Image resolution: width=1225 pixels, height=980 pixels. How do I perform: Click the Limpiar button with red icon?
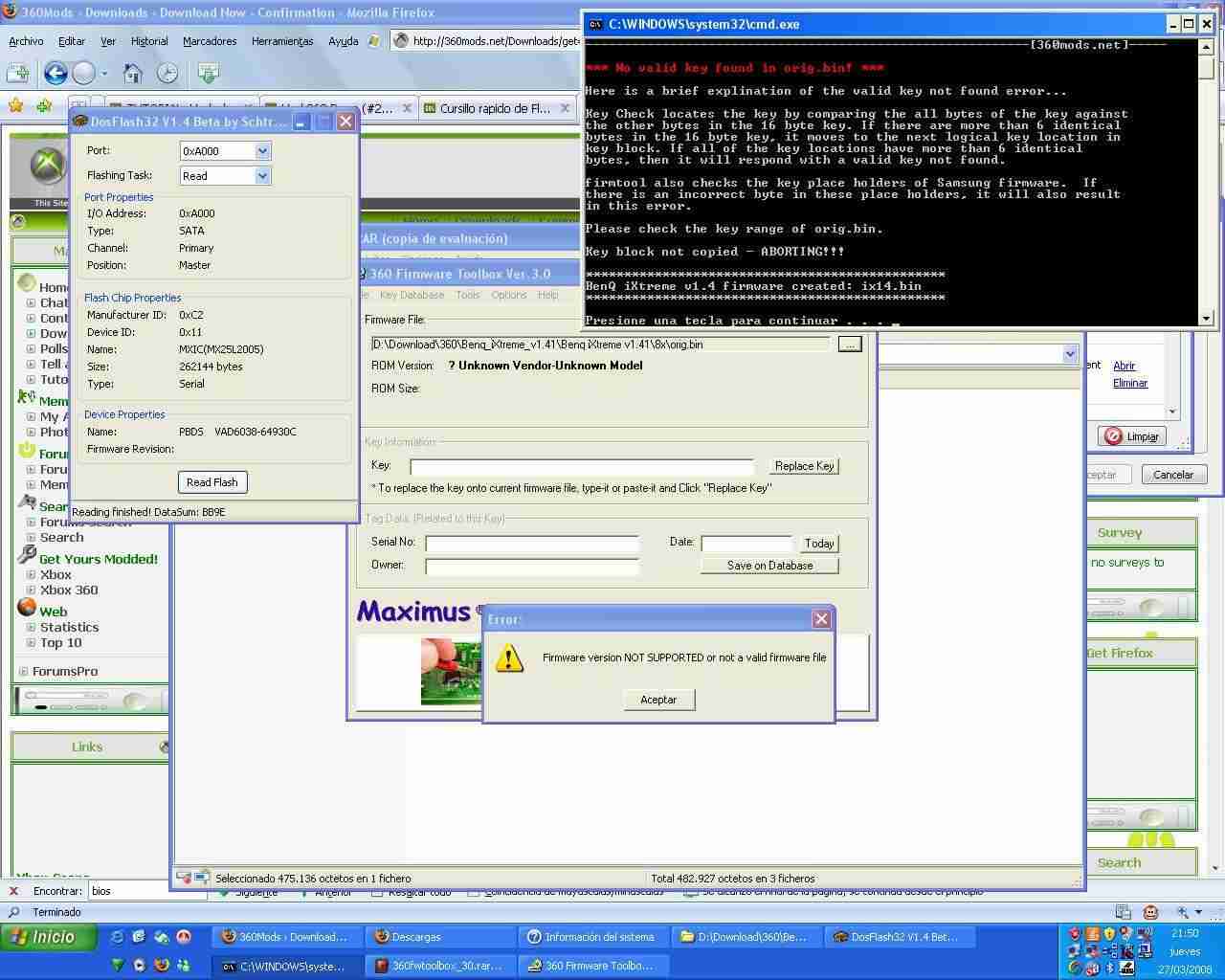click(x=1131, y=436)
